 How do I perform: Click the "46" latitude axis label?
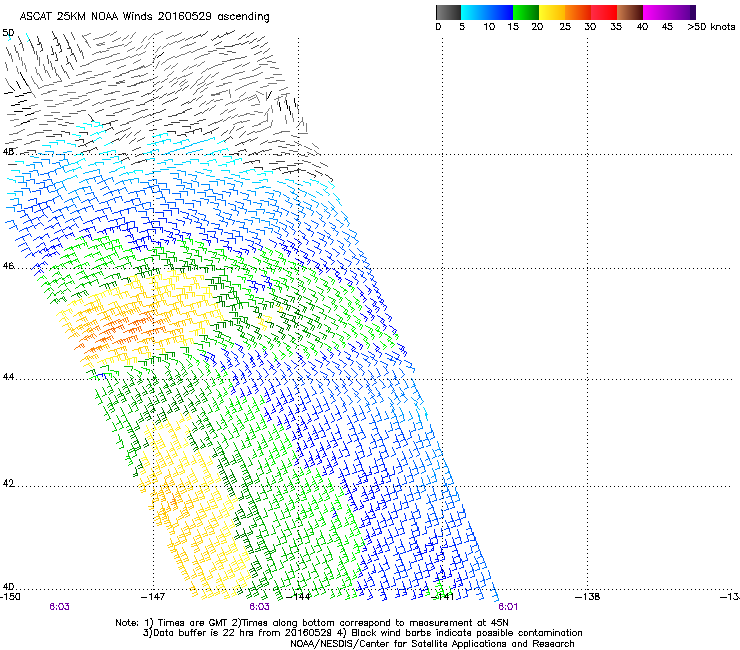click(x=8, y=266)
